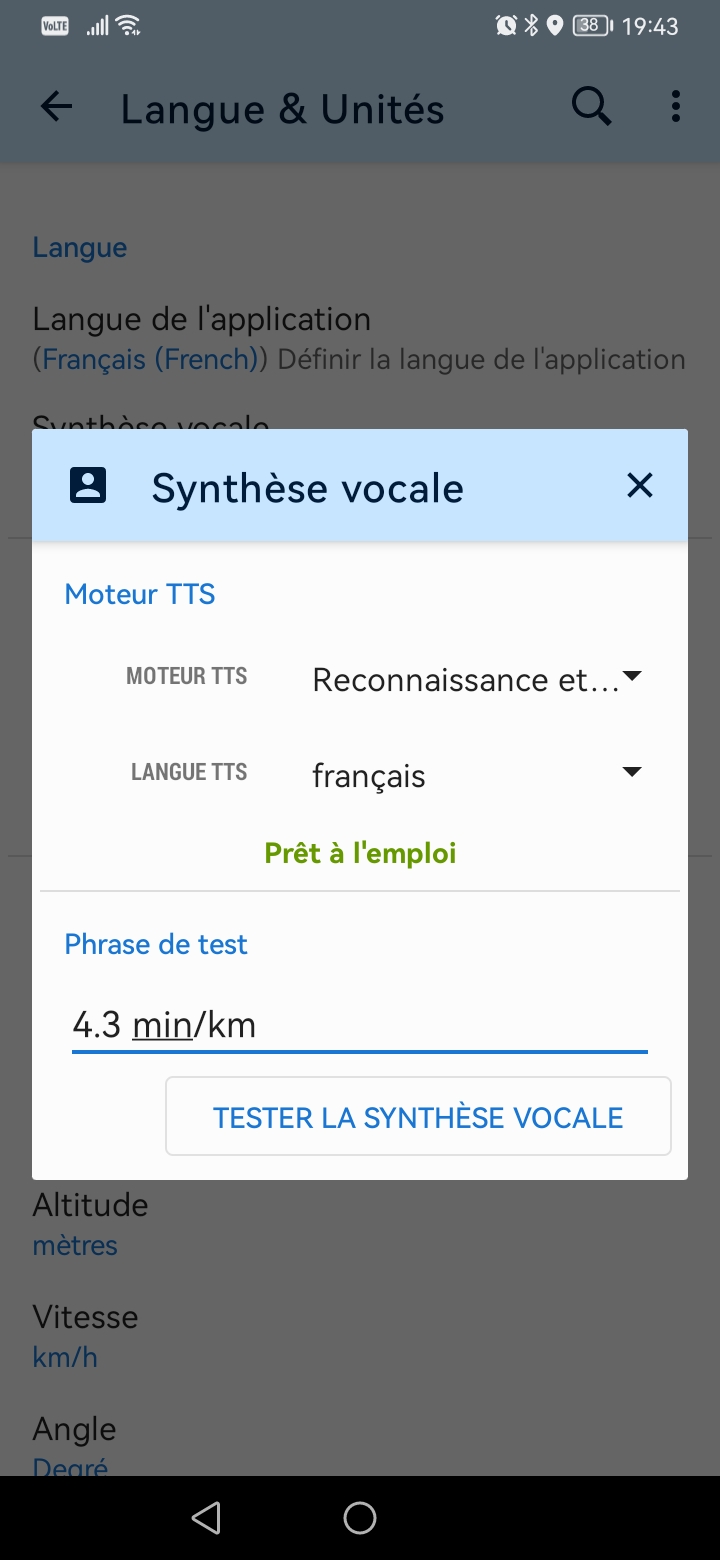
Task: Close the Synthèse vocale dialog
Action: point(639,486)
